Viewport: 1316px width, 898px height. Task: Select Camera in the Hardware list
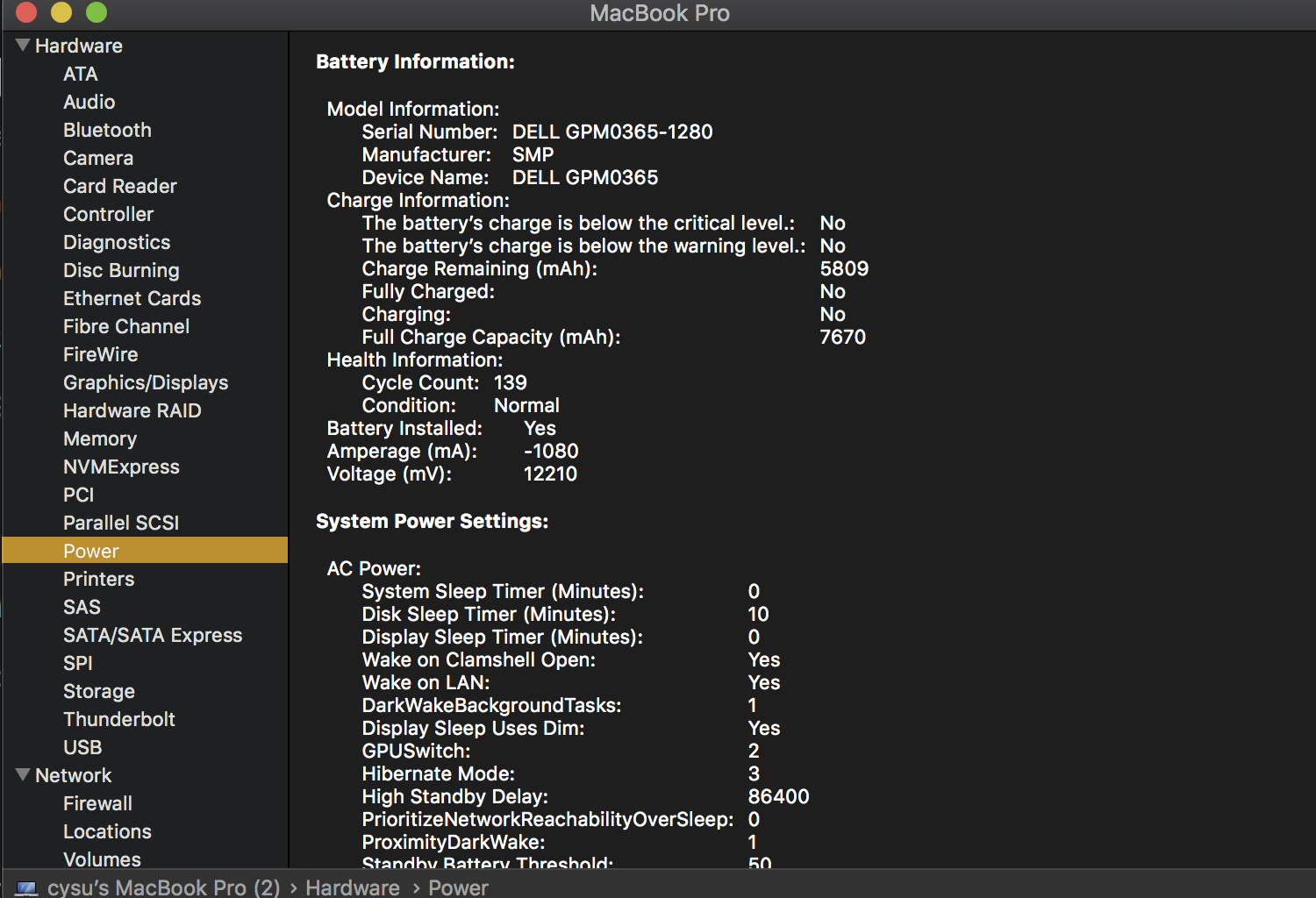(x=98, y=158)
